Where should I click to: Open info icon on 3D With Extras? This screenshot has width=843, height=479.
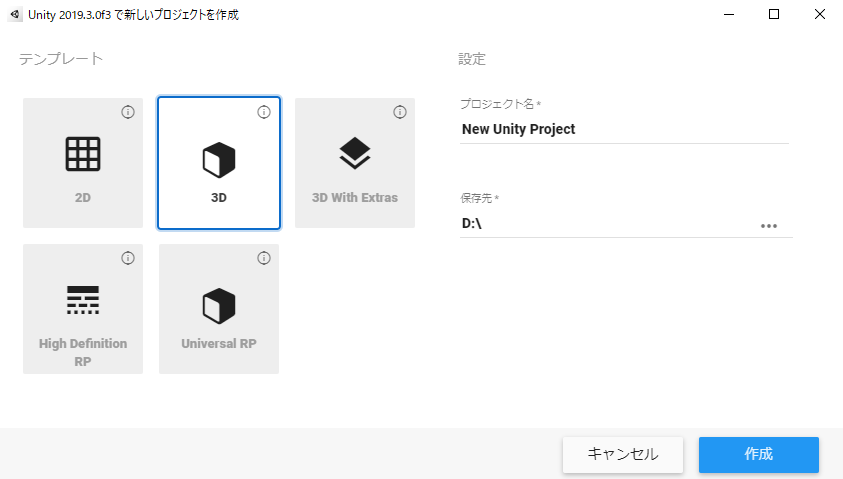click(x=400, y=112)
